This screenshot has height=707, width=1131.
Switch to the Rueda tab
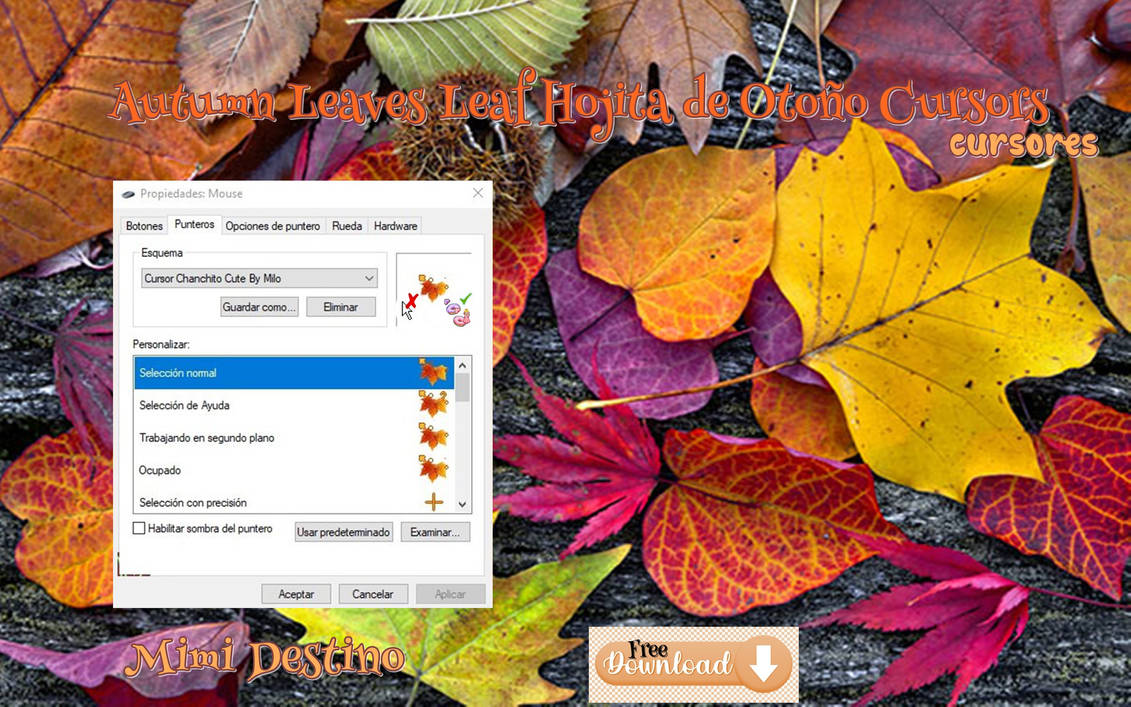346,226
